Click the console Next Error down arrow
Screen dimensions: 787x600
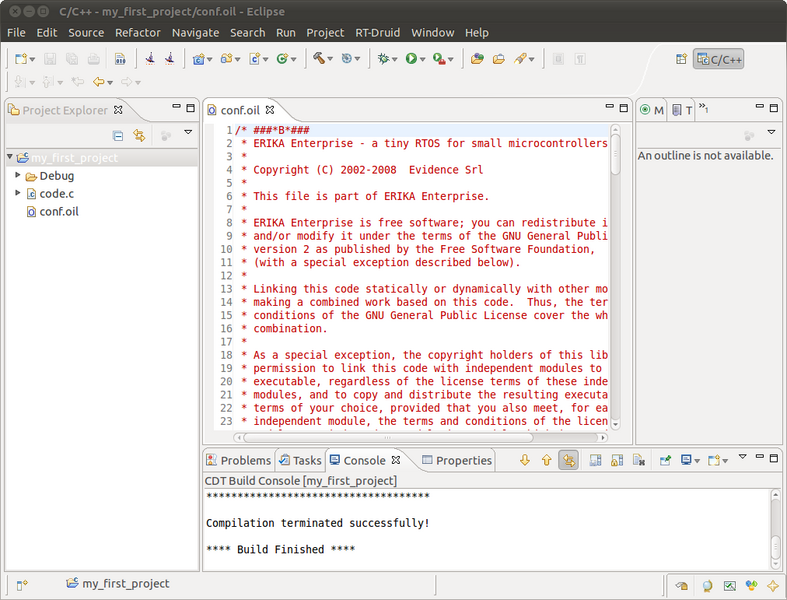pos(524,460)
